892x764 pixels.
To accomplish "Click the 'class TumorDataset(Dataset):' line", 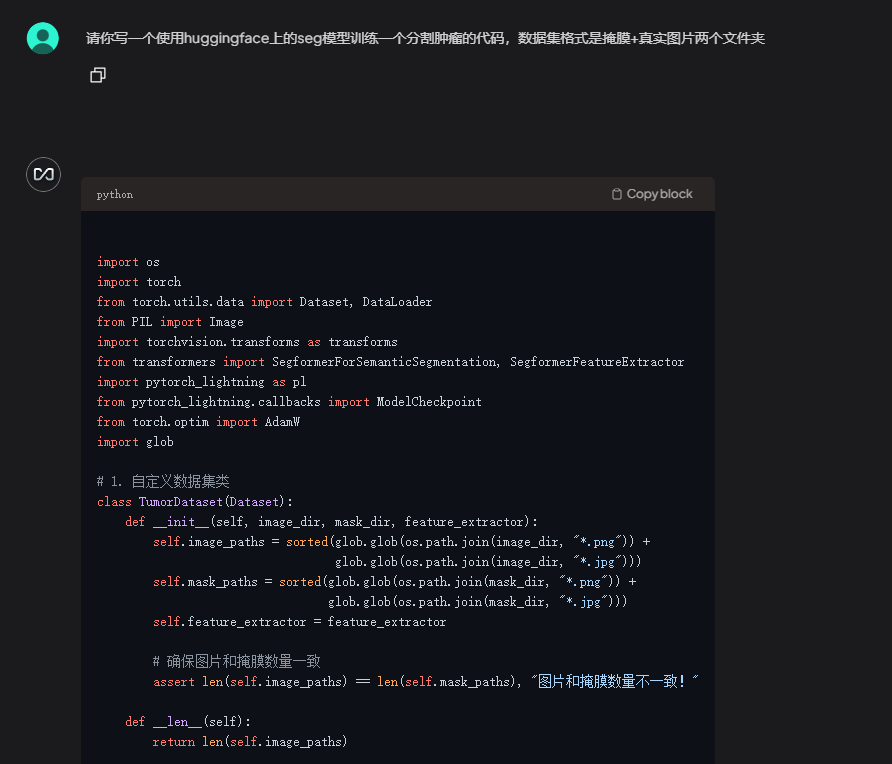I will pos(195,502).
